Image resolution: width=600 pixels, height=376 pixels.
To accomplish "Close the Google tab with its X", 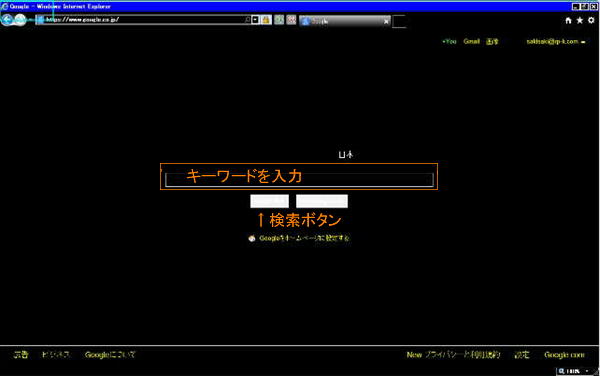I will (386, 22).
